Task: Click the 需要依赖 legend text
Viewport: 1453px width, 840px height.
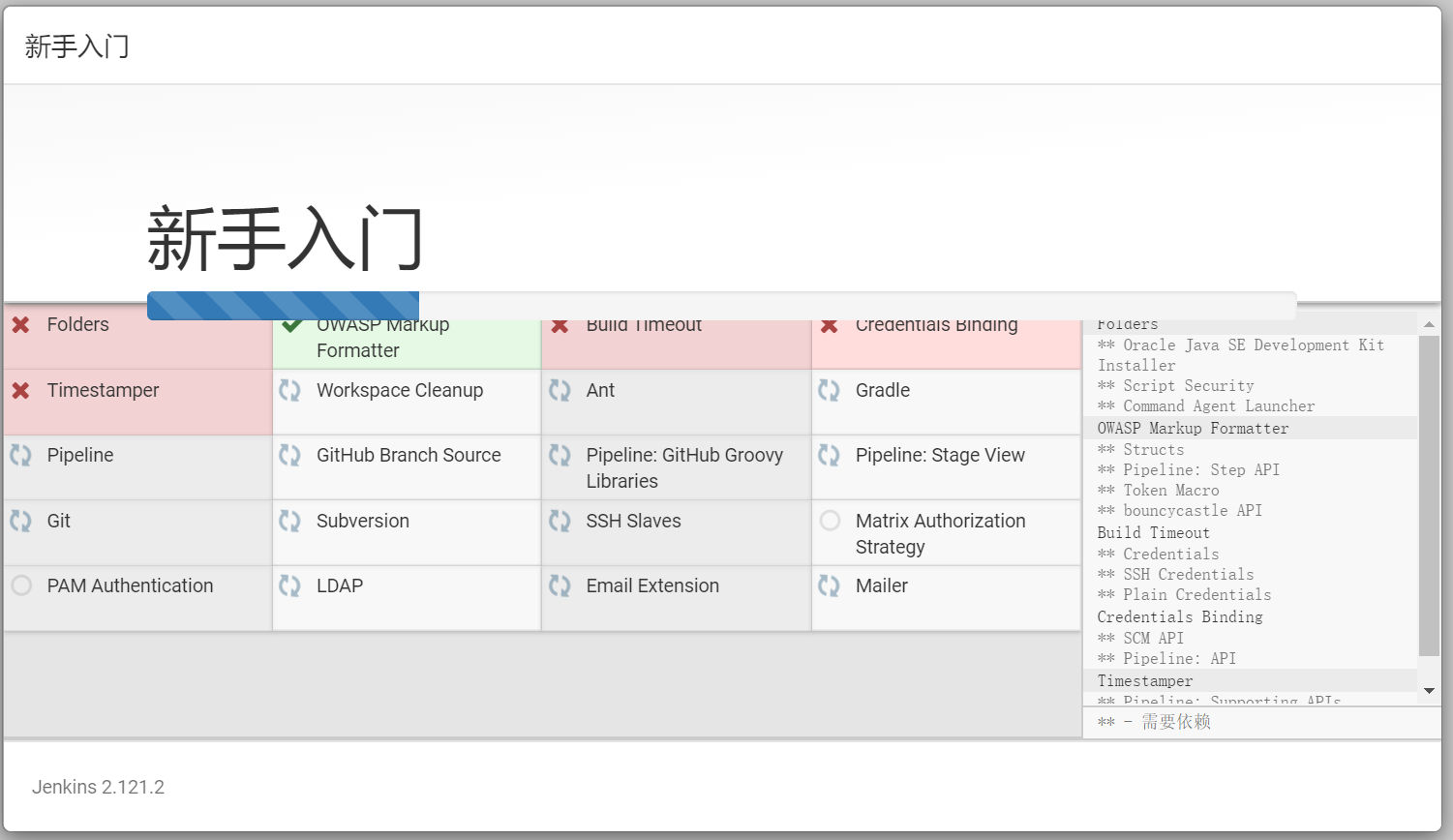Action: coord(1176,722)
